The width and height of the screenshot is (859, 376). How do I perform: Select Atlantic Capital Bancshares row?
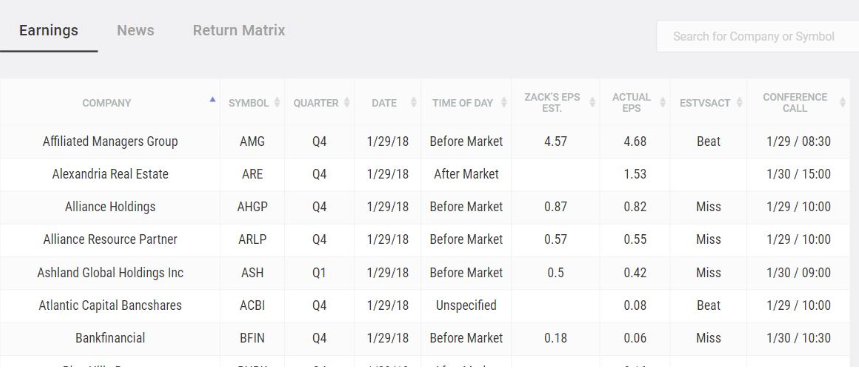[425, 305]
